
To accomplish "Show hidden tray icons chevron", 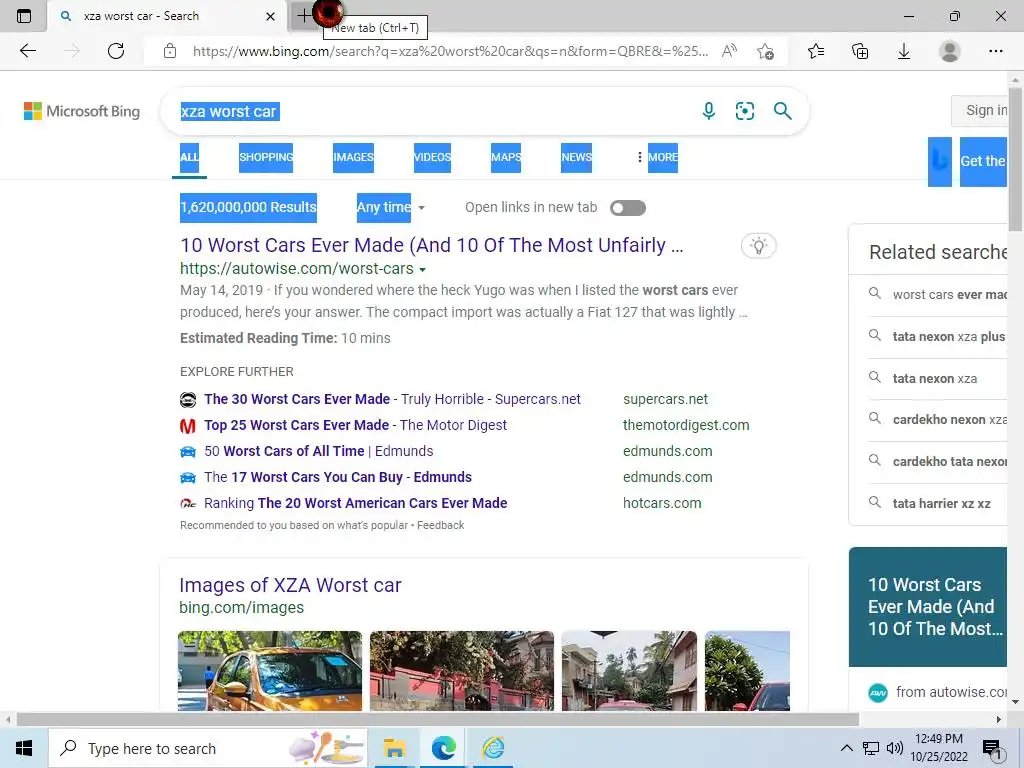I will point(846,748).
